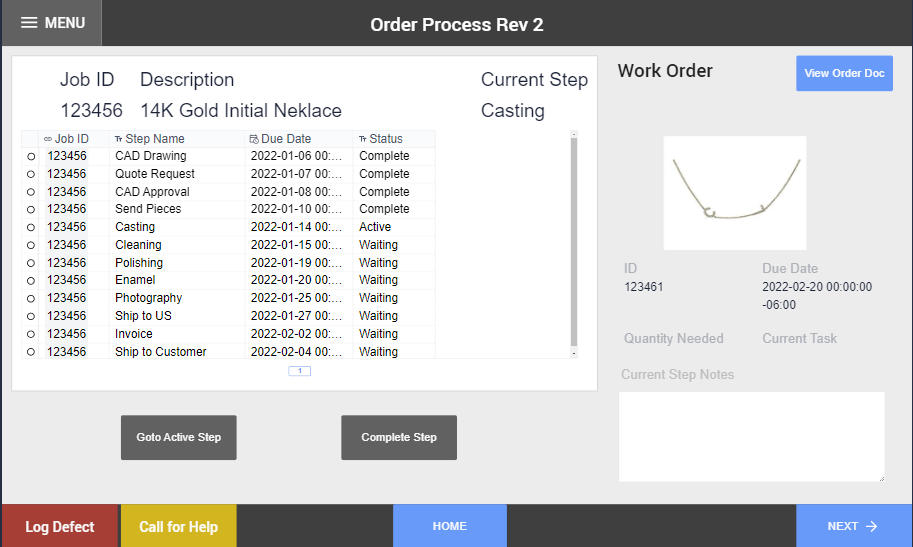Click the text-type icon beside Step Name
The image size is (913, 547).
point(118,139)
